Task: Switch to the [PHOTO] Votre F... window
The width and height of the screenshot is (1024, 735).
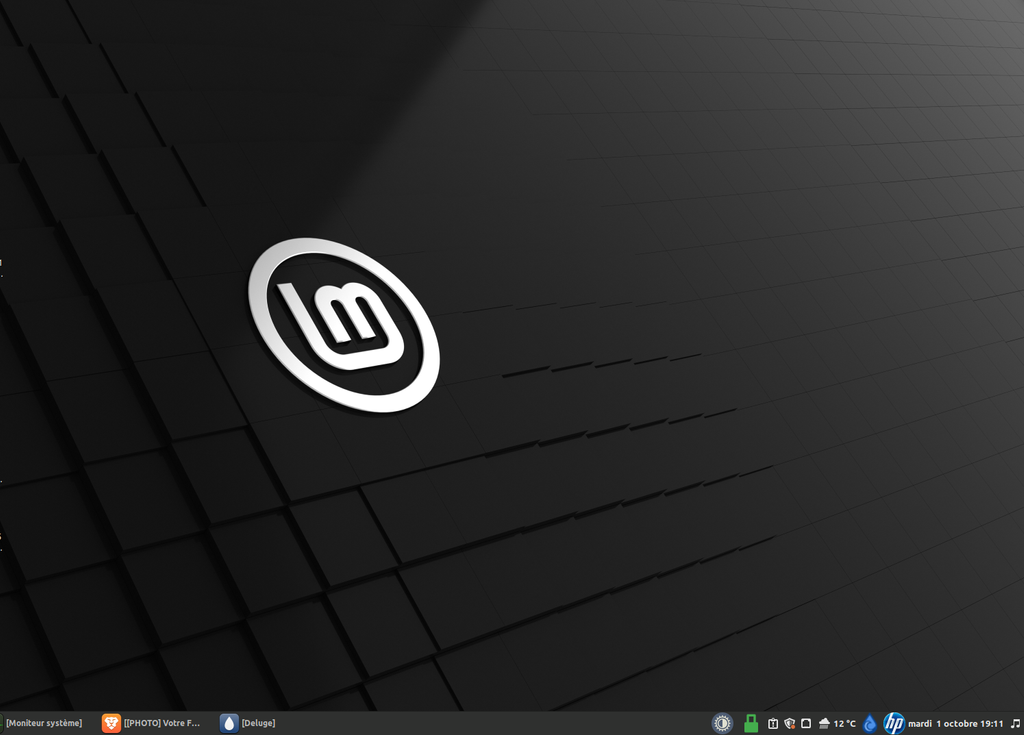Action: click(162, 723)
